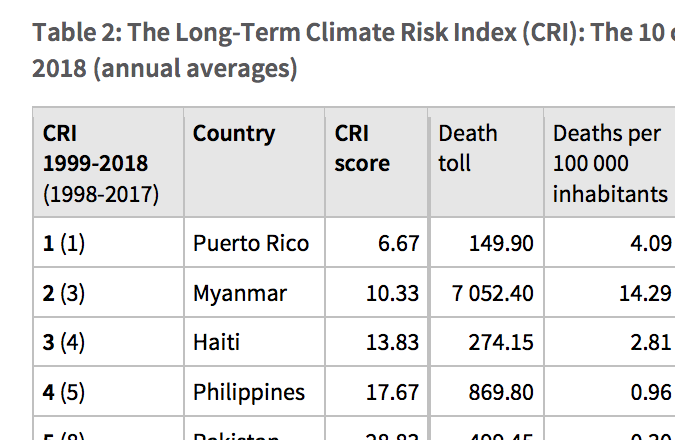Click the rank cell "2 (3)"
The height and width of the screenshot is (440, 675).
point(64,294)
